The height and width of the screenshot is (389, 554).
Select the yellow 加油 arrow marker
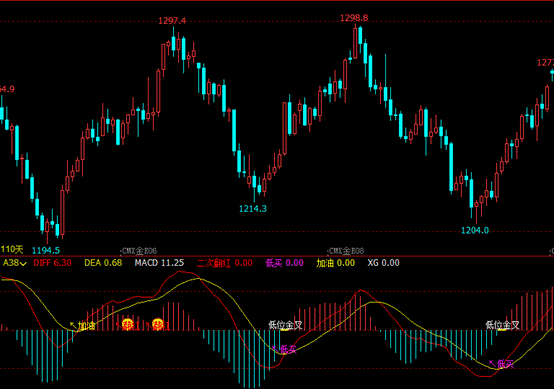[x=83, y=326]
